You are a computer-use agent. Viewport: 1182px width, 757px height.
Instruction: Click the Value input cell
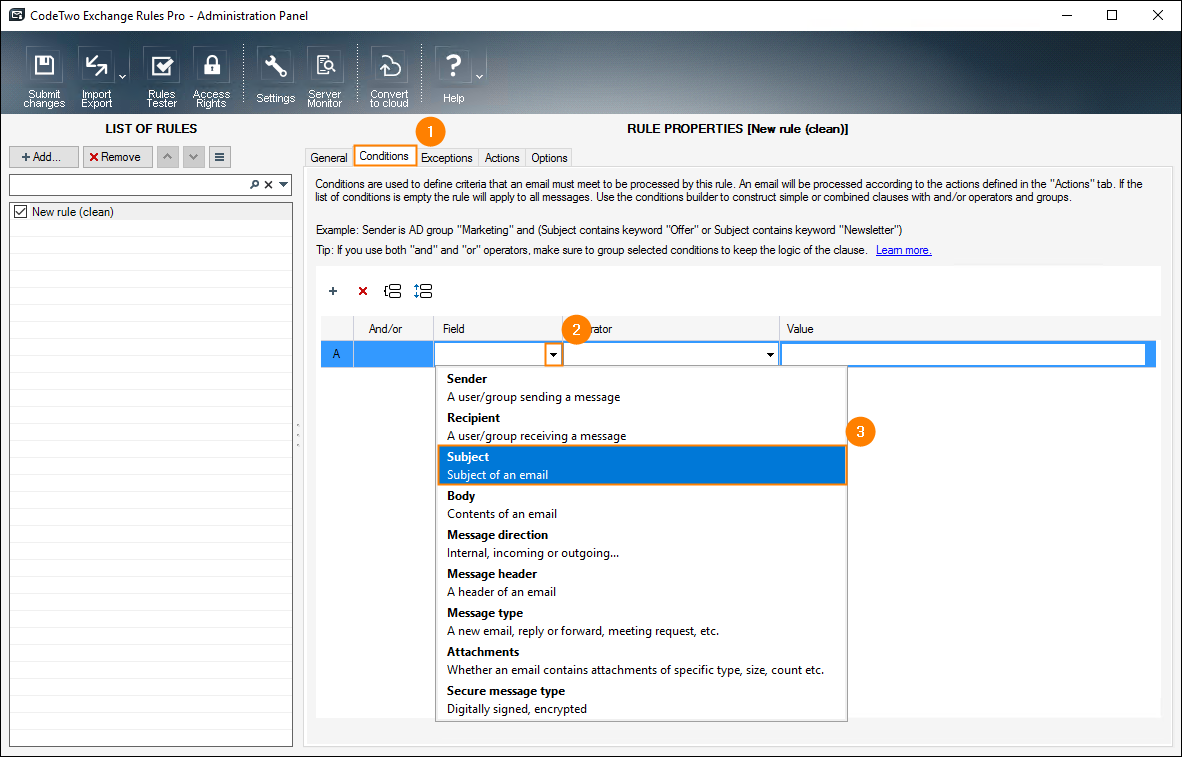[963, 354]
